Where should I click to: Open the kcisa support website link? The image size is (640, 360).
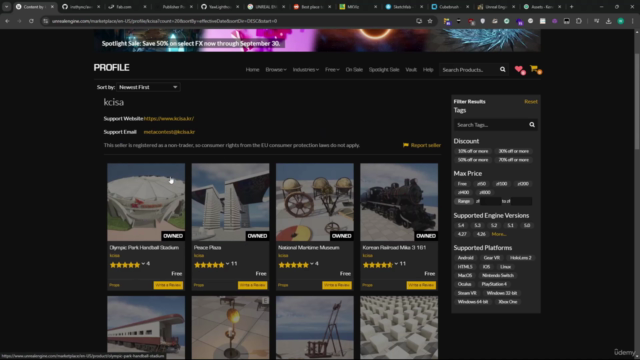coord(169,118)
